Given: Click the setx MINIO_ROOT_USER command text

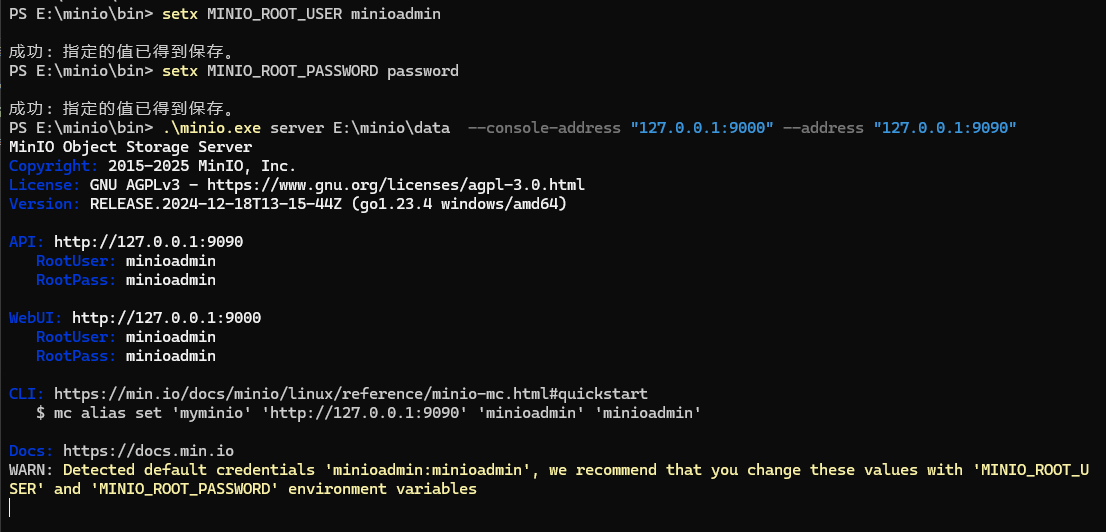Looking at the screenshot, I should [x=300, y=15].
